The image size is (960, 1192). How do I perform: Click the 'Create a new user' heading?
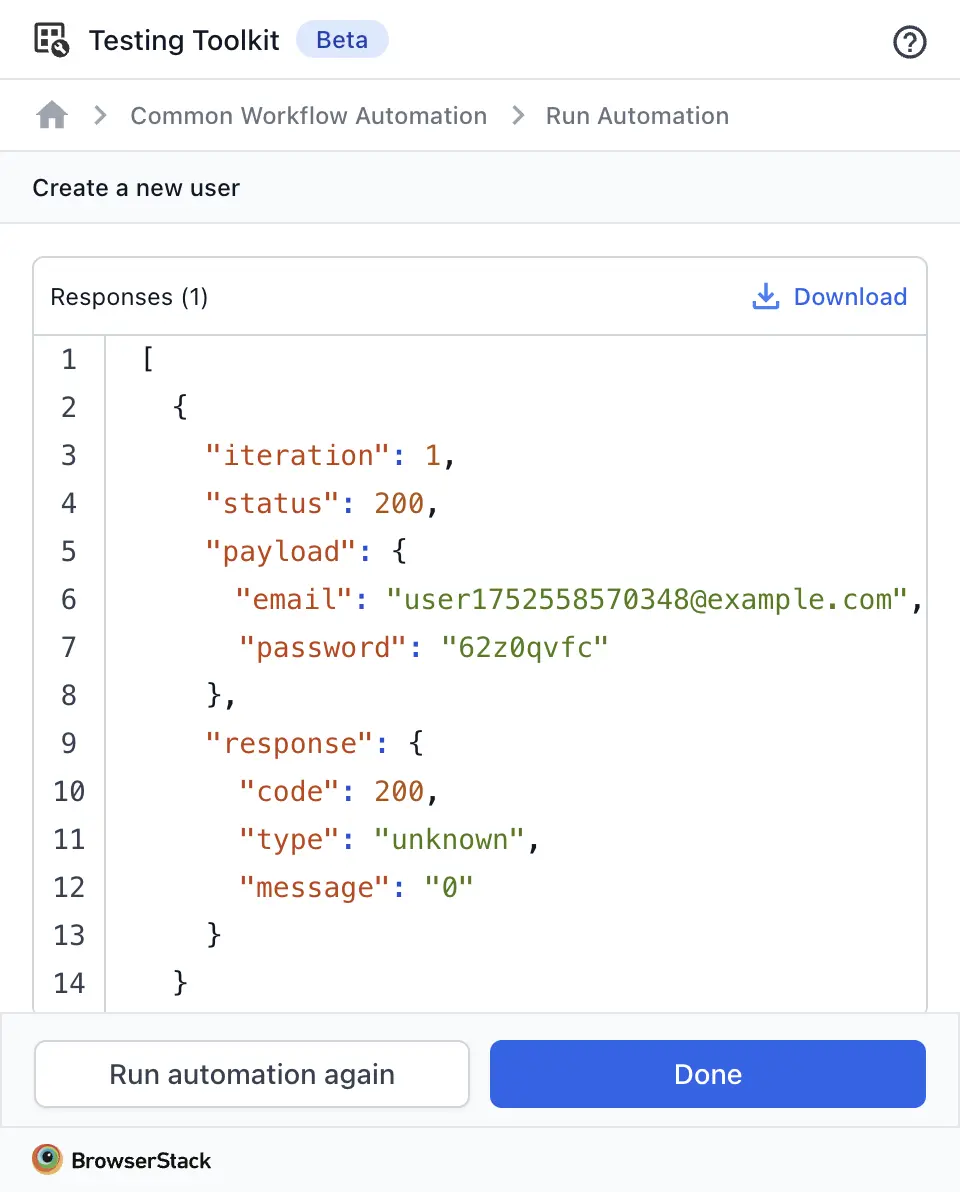(x=136, y=188)
